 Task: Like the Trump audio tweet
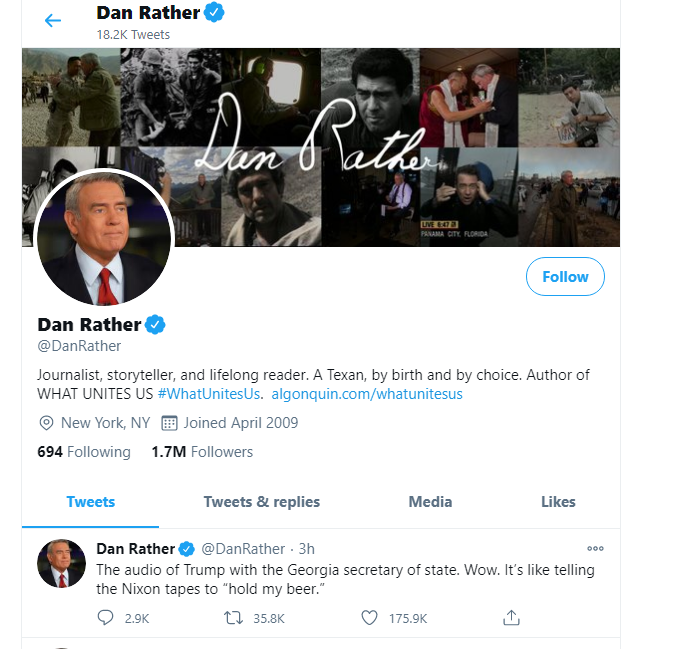(x=369, y=618)
